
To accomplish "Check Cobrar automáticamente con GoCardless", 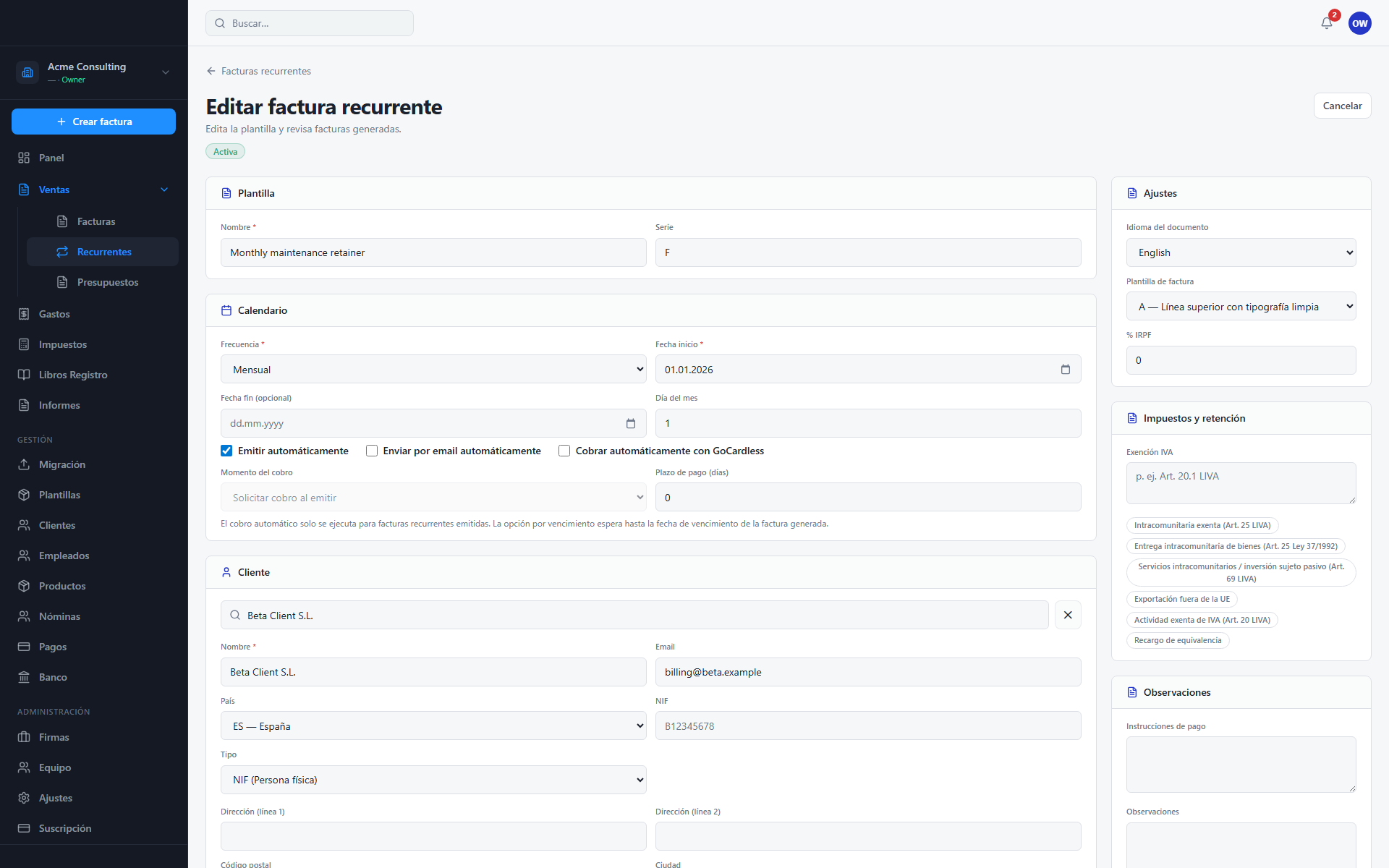I will click(564, 451).
